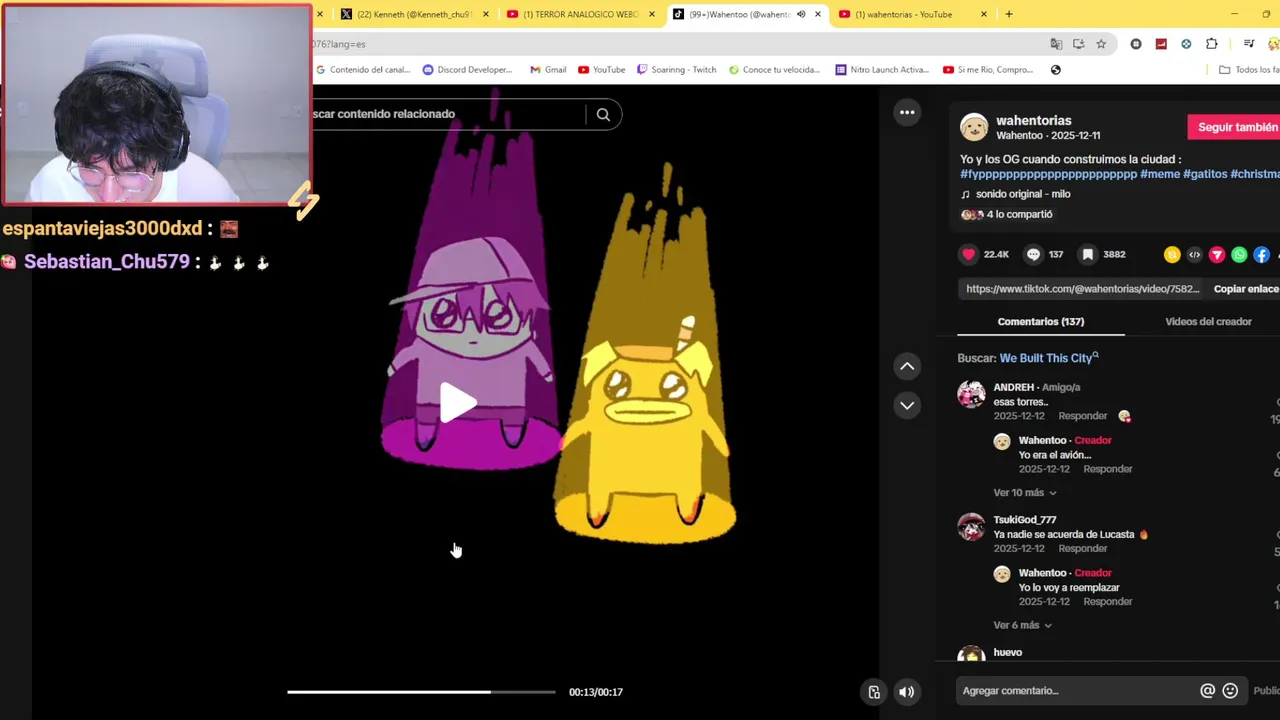Mute the TikTok tab via its speaker icon
This screenshot has height=720, width=1280.
[801, 14]
